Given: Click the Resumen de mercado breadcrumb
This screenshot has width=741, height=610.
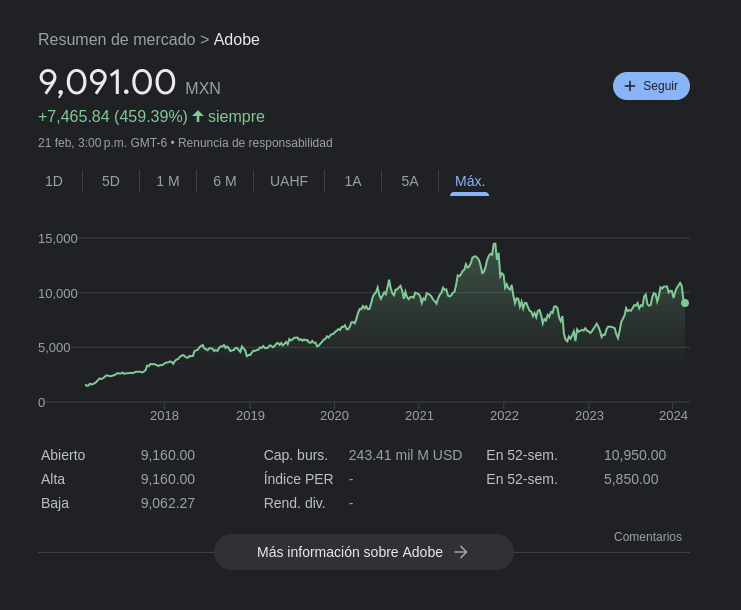Looking at the screenshot, I should coord(116,40).
